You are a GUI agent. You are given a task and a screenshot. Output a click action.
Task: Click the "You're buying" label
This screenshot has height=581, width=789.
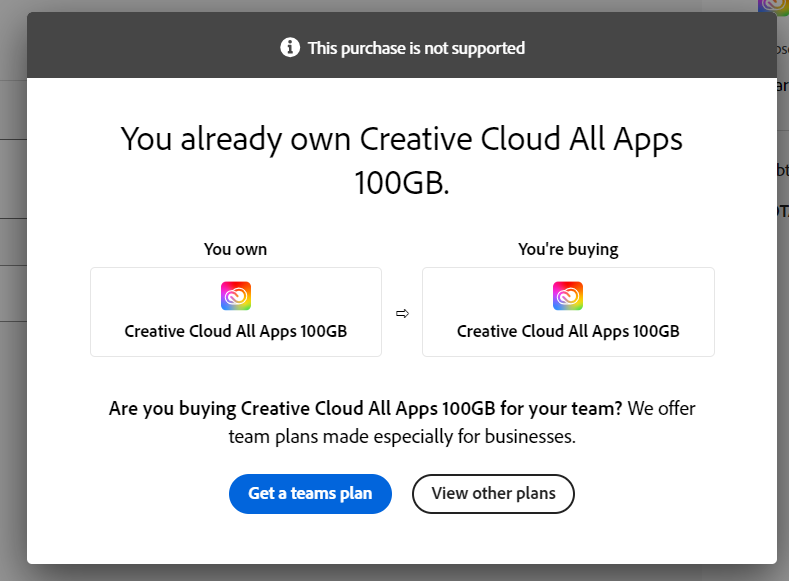(x=568, y=249)
